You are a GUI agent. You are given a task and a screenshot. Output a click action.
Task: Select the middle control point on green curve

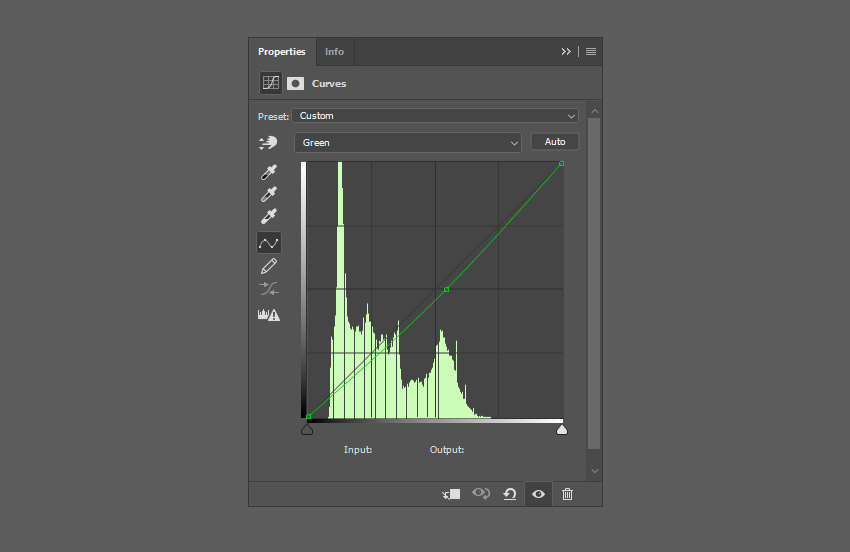[x=446, y=290]
